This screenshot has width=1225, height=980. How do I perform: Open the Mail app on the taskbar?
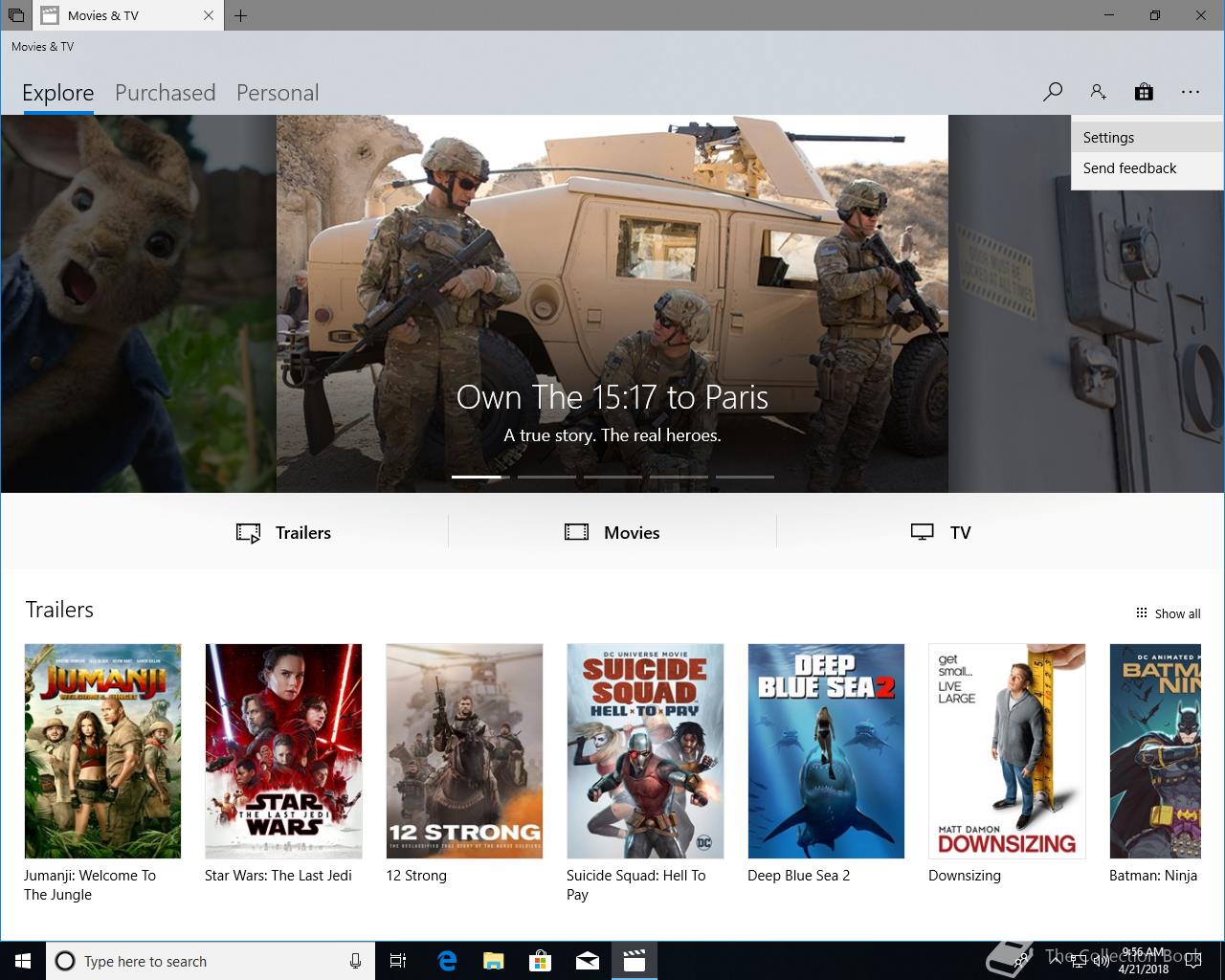[588, 961]
